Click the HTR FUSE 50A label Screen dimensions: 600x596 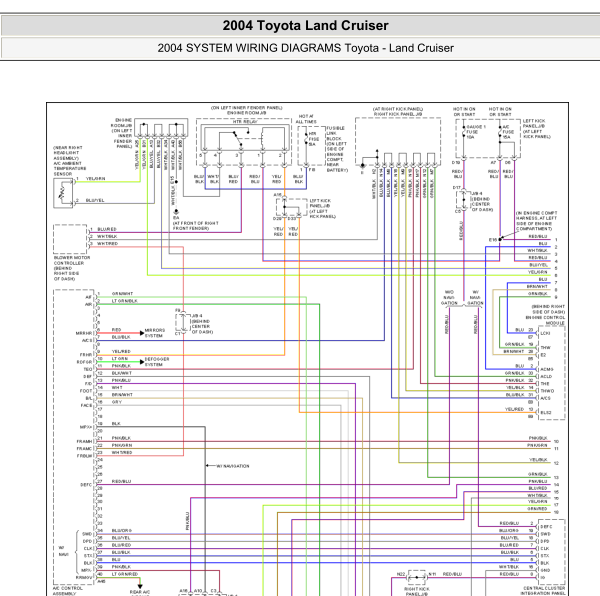[313, 139]
